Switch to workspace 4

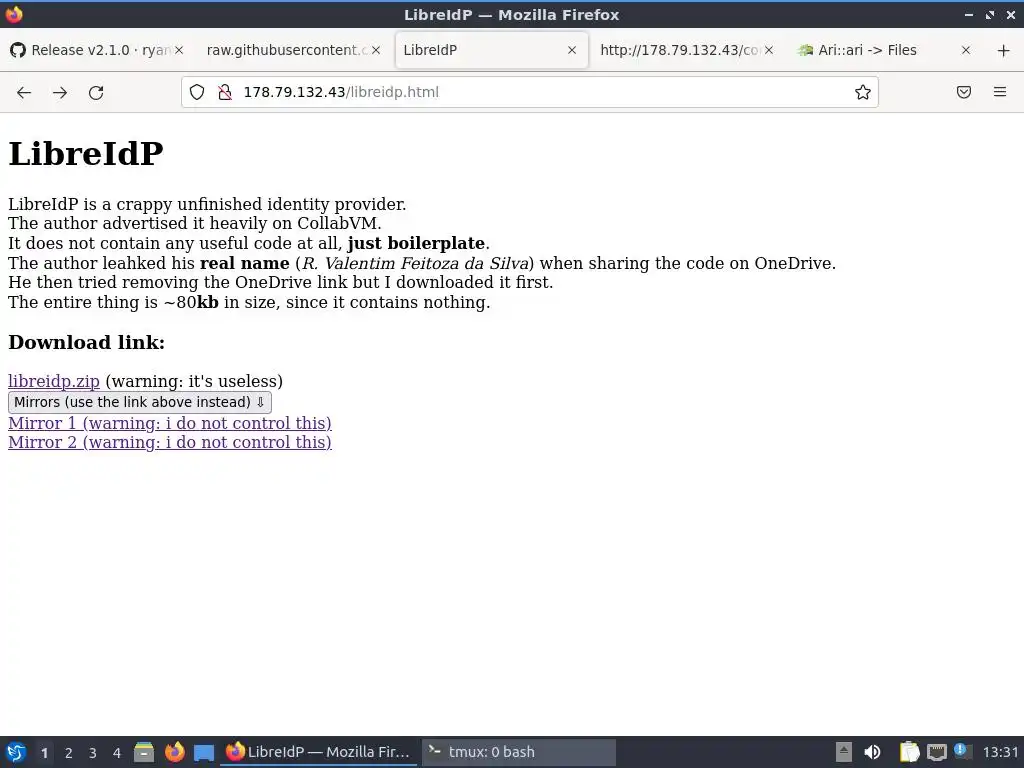(117, 753)
